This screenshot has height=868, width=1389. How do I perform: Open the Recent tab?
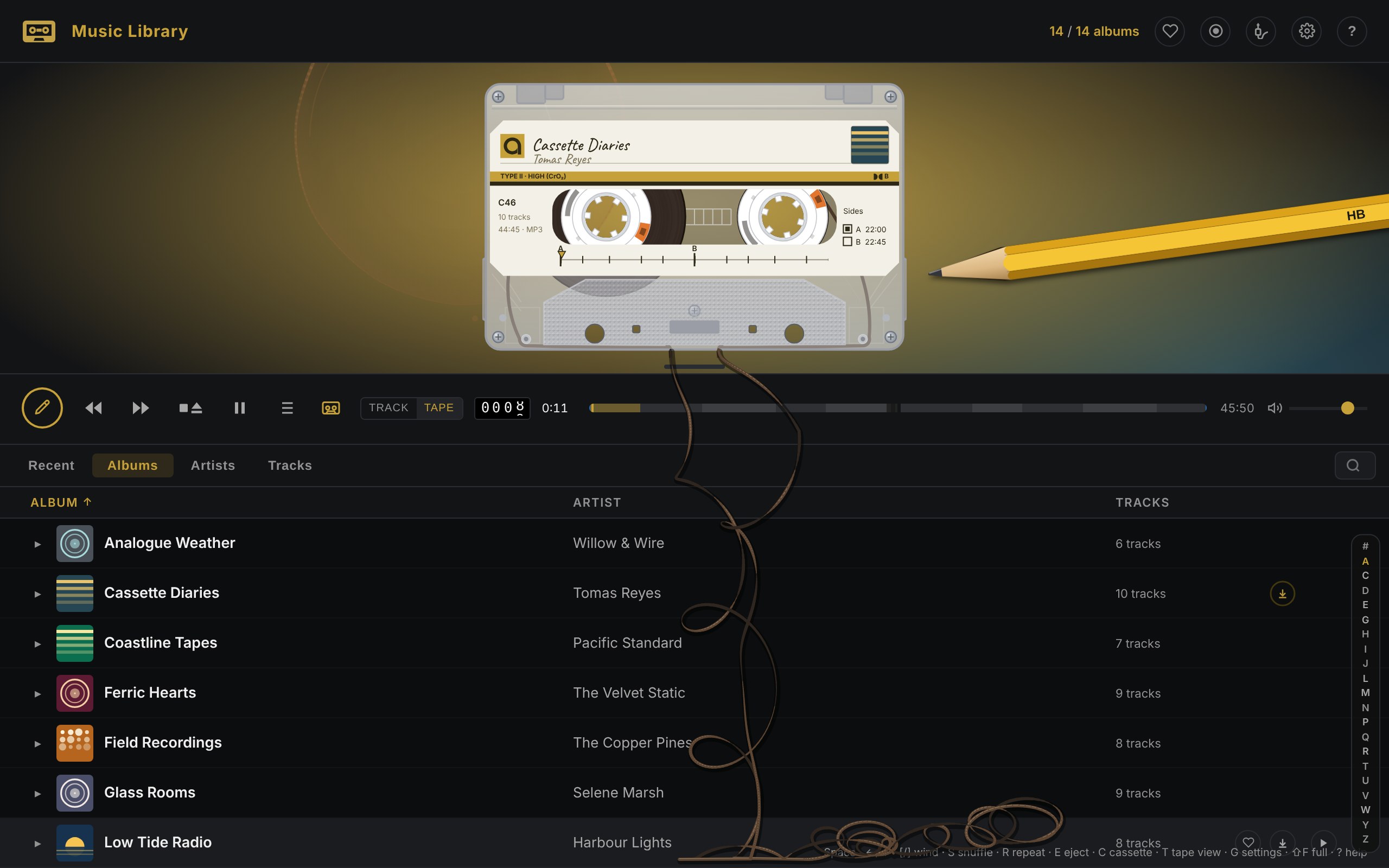click(51, 465)
